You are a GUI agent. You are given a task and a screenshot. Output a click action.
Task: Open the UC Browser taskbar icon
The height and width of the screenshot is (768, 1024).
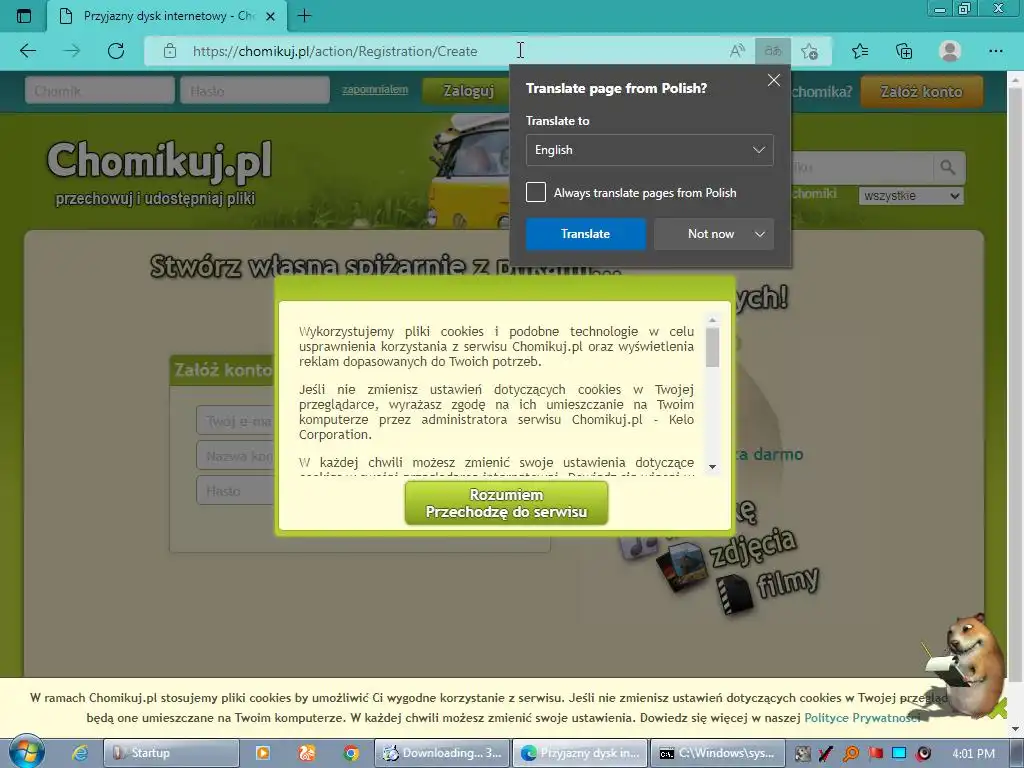click(307, 753)
